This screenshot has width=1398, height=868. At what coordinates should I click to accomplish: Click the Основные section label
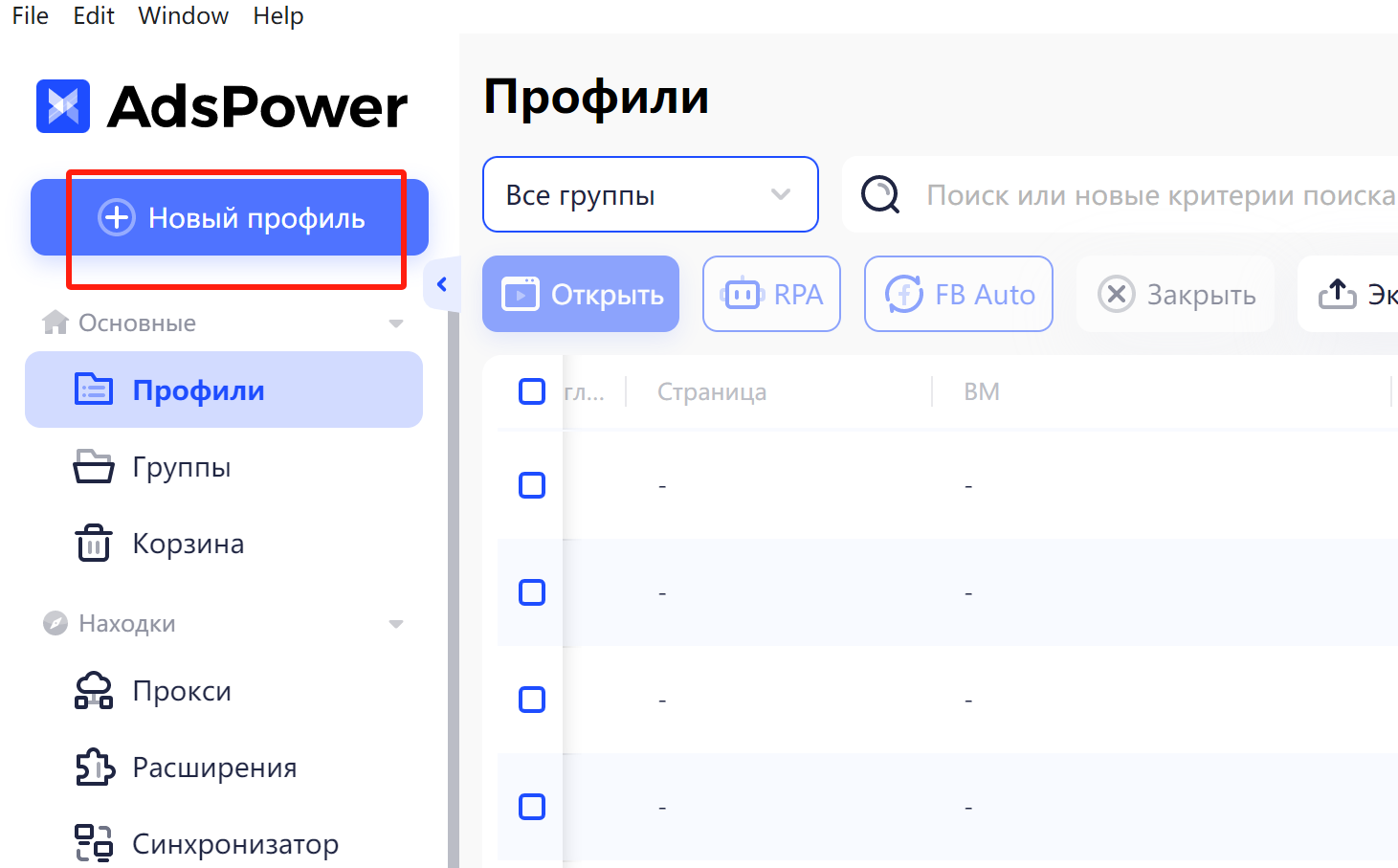pyautogui.click(x=137, y=323)
